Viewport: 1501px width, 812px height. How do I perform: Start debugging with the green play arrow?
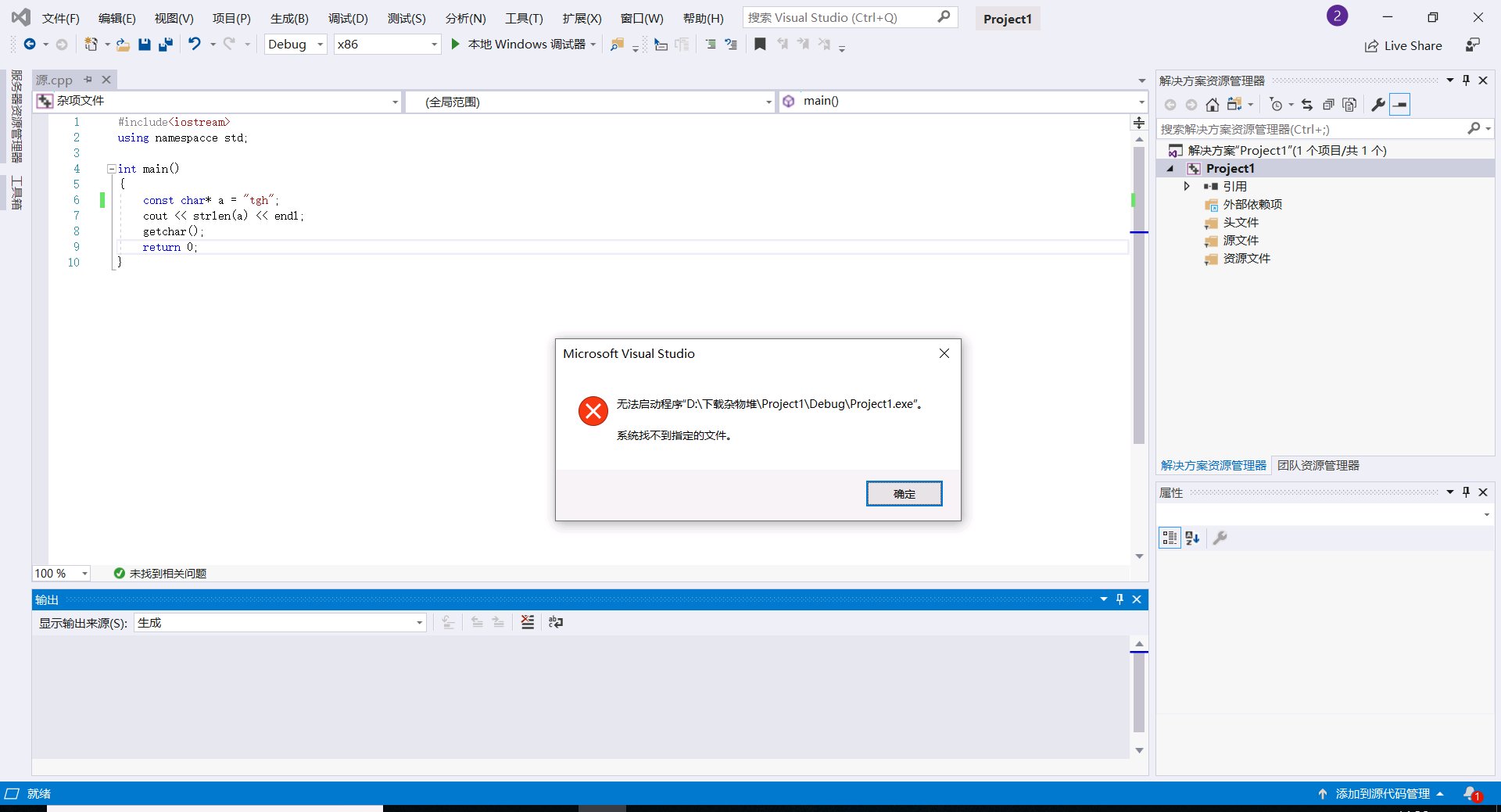455,45
